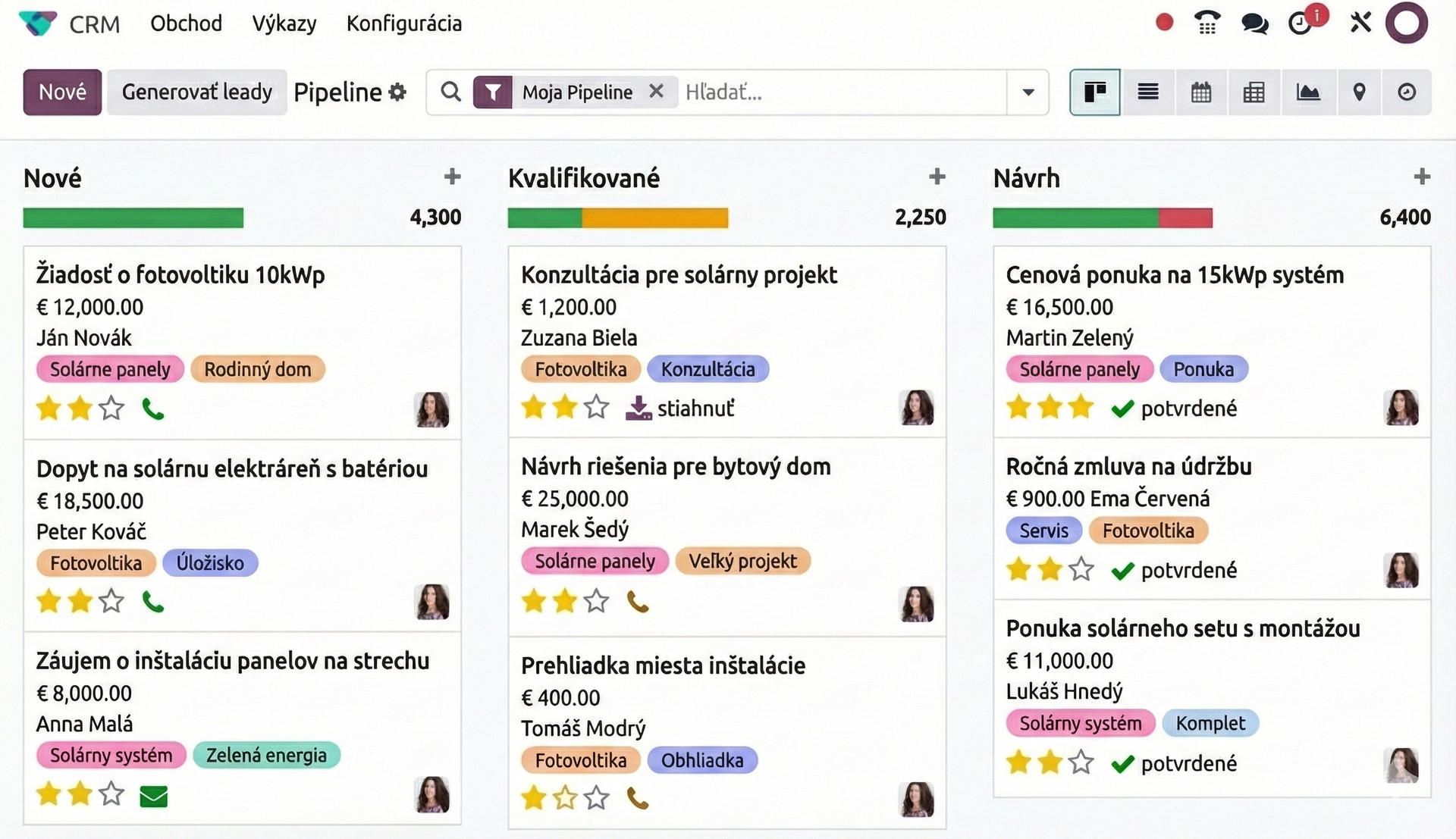Image resolution: width=1456 pixels, height=839 pixels.
Task: Expand the search options dropdown arrow
Action: pos(1028,92)
